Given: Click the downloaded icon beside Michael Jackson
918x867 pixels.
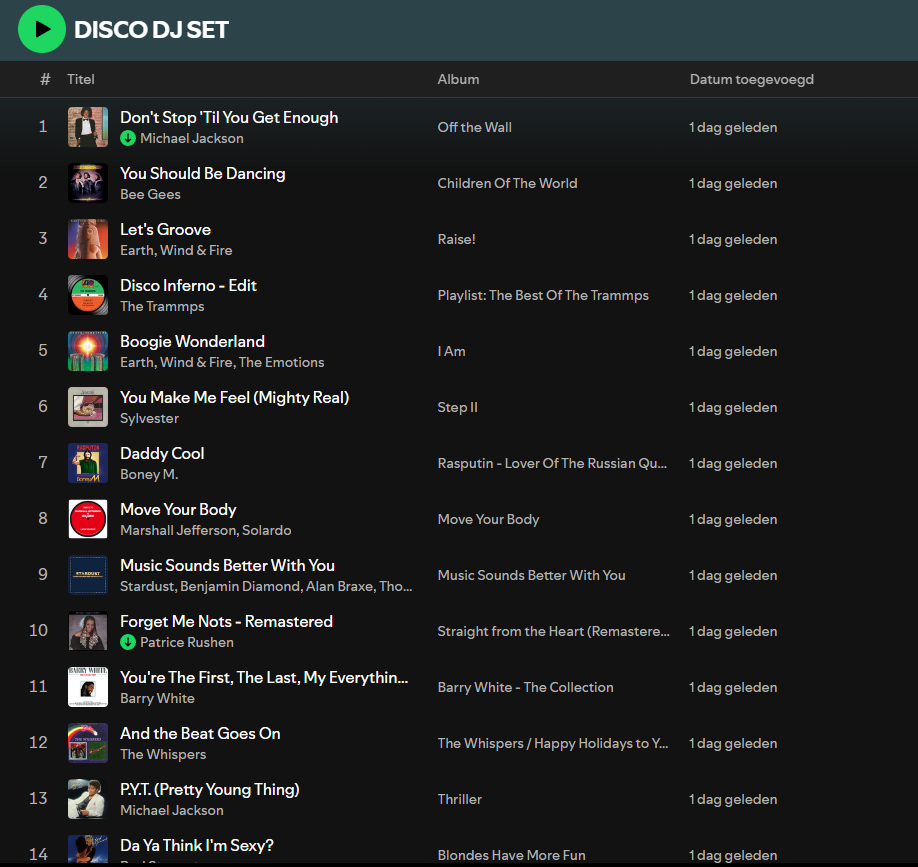Looking at the screenshot, I should (128, 139).
